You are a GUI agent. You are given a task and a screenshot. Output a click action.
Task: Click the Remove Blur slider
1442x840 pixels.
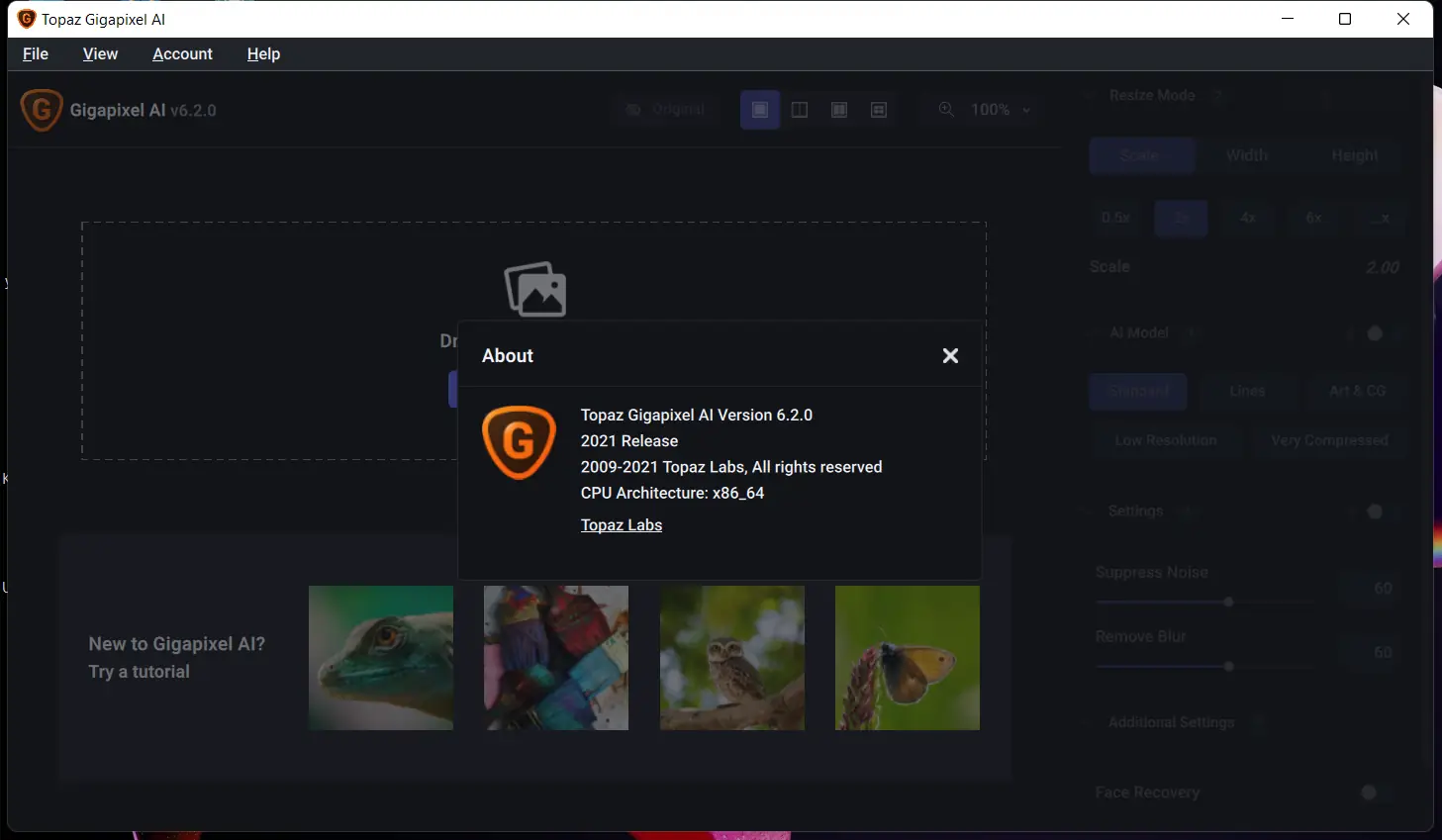click(1204, 666)
